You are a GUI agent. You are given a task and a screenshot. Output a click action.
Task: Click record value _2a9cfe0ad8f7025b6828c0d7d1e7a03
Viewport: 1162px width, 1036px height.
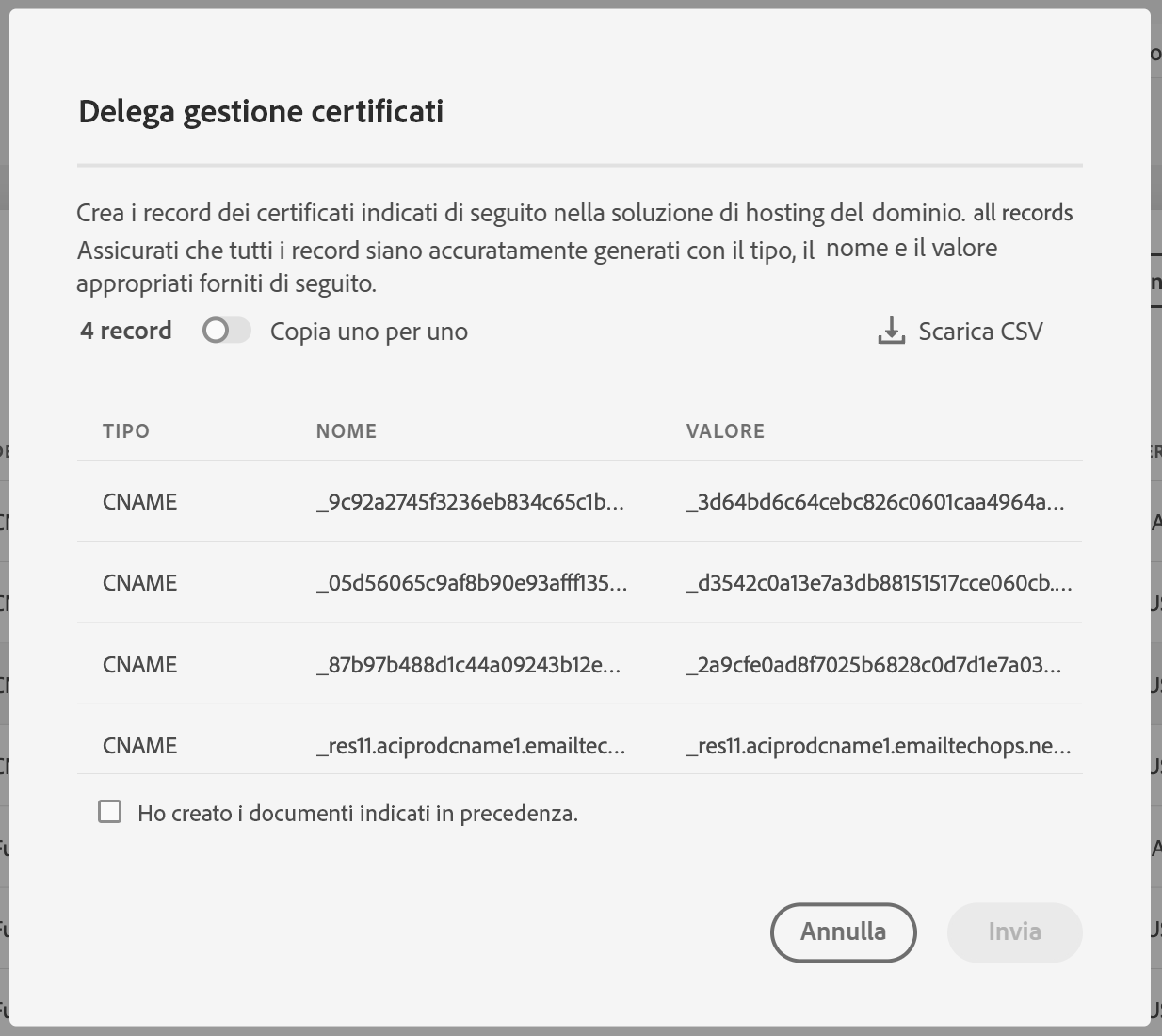pos(873,665)
